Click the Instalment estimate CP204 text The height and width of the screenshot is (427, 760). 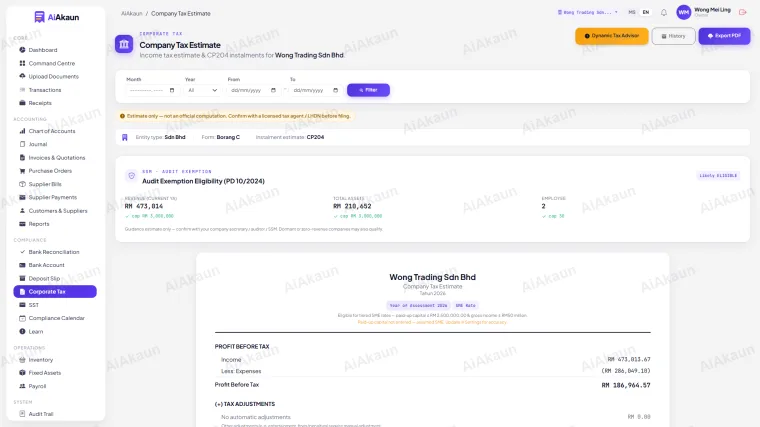[290, 138]
